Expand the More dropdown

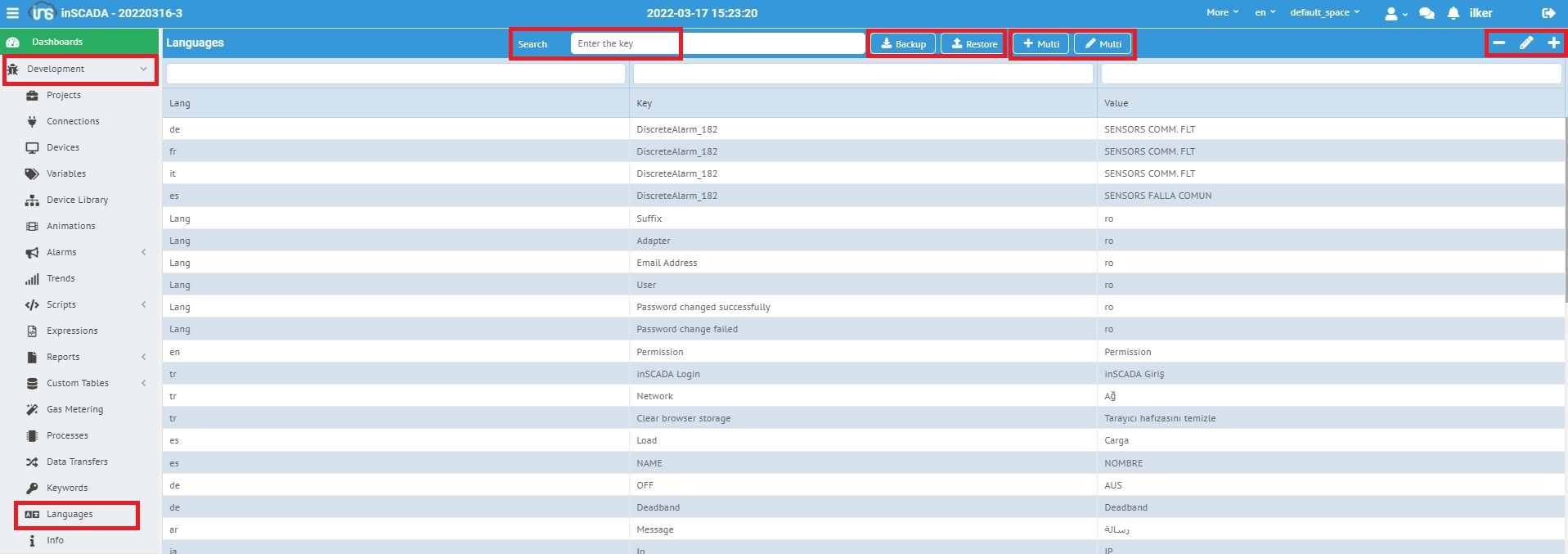click(1222, 12)
